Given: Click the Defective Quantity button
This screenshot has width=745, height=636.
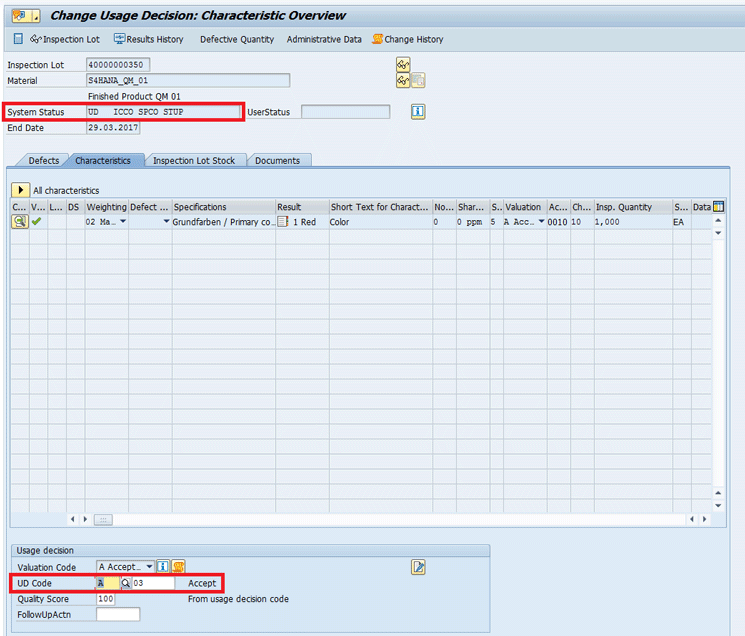Looking at the screenshot, I should pyautogui.click(x=236, y=39).
